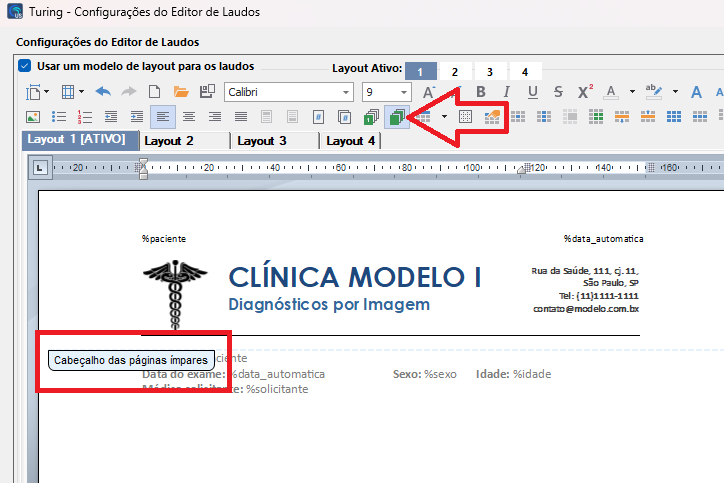Insert an image with picture icon

point(32,117)
